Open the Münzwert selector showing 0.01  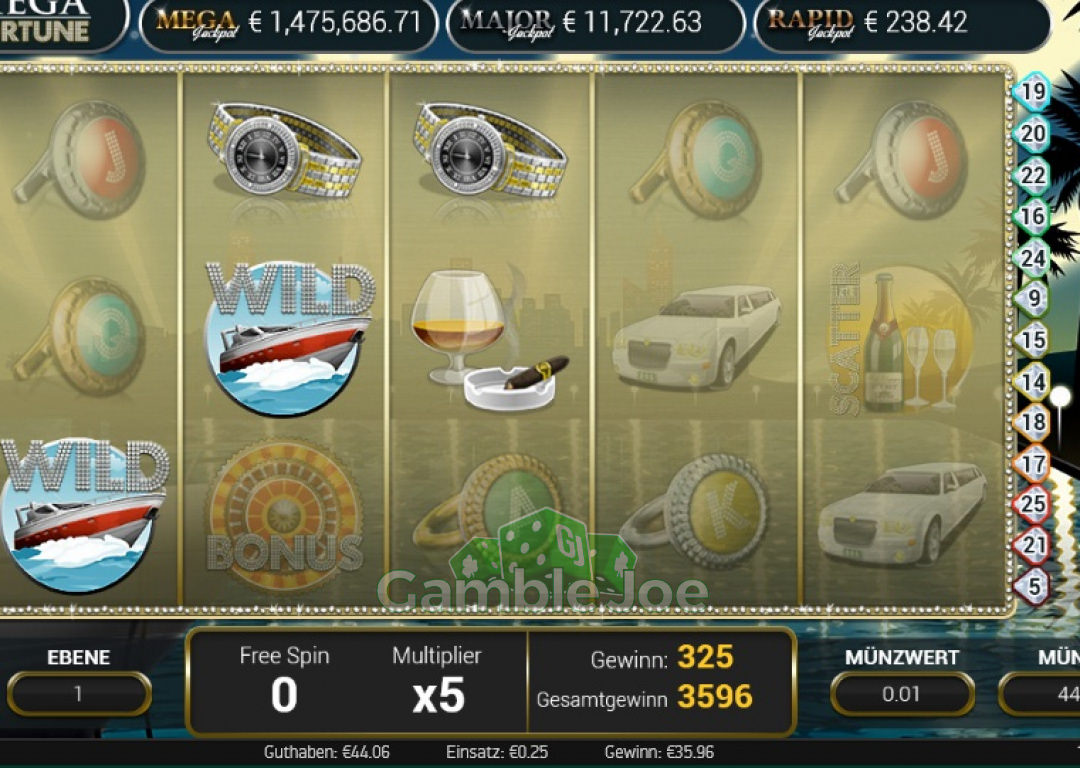(x=902, y=694)
